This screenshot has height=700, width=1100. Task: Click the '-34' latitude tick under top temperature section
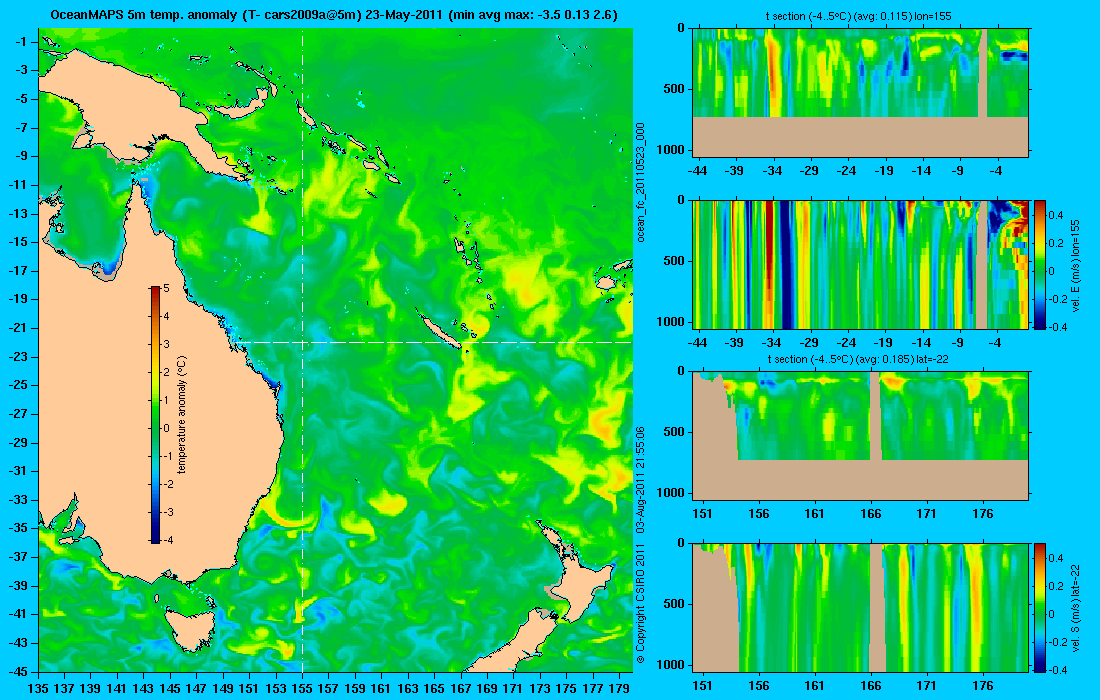[772, 170]
